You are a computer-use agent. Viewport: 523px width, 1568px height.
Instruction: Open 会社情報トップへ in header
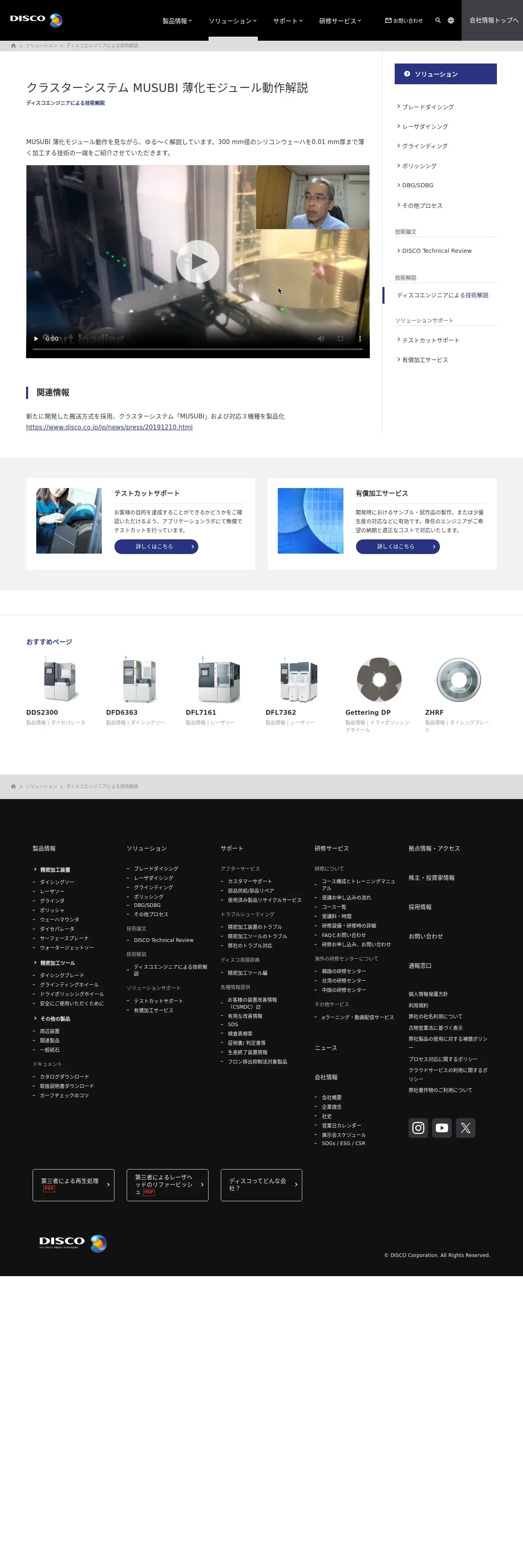click(x=492, y=20)
